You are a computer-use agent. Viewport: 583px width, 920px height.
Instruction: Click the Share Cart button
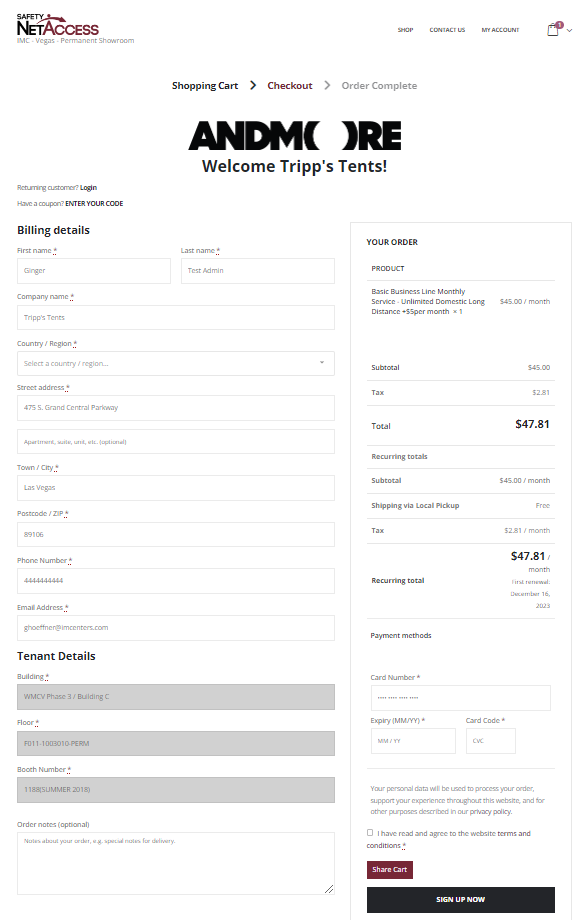click(389, 870)
